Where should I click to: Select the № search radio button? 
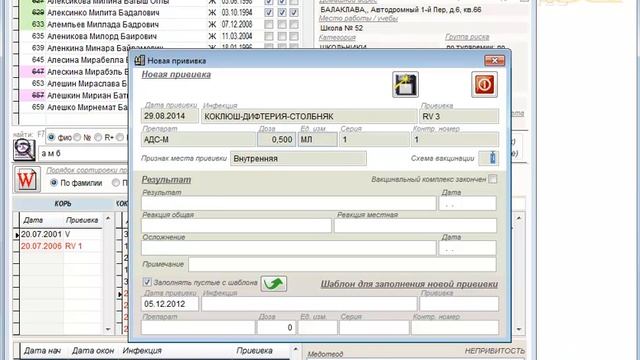point(77,137)
